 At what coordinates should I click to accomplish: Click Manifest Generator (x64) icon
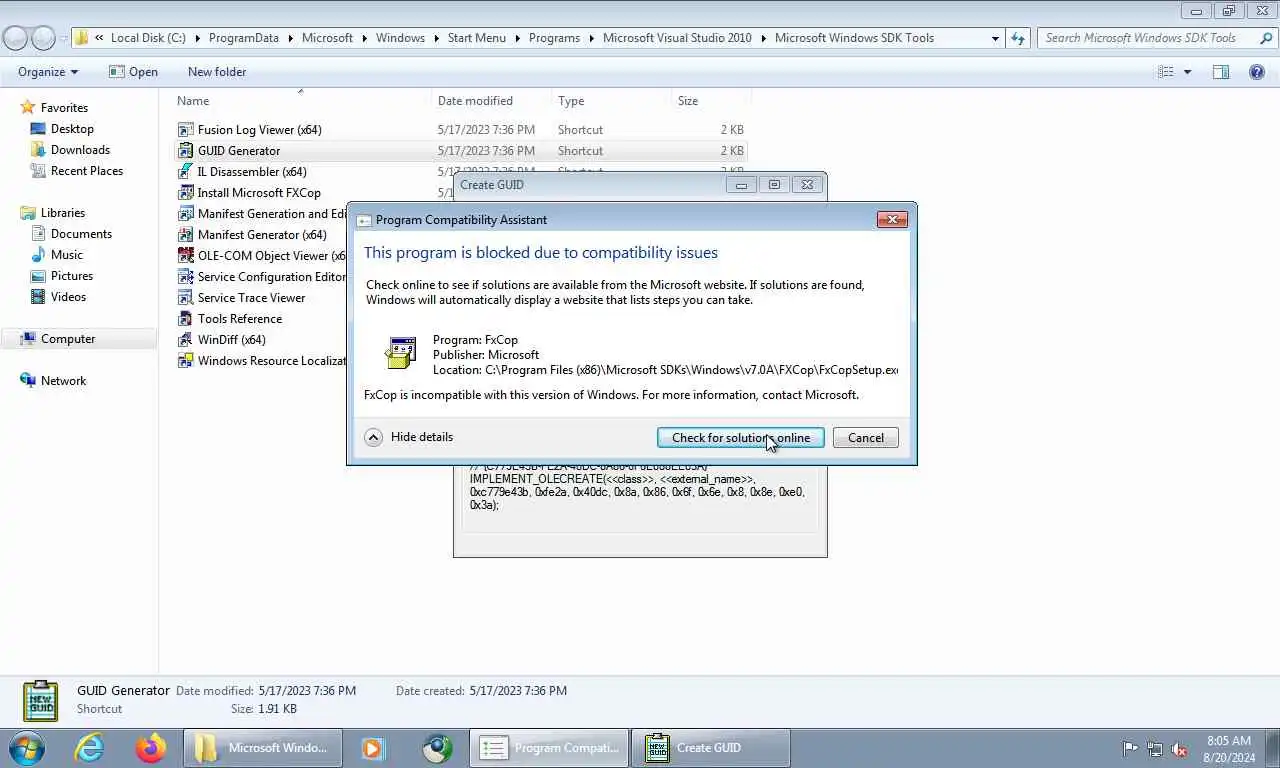click(x=185, y=235)
